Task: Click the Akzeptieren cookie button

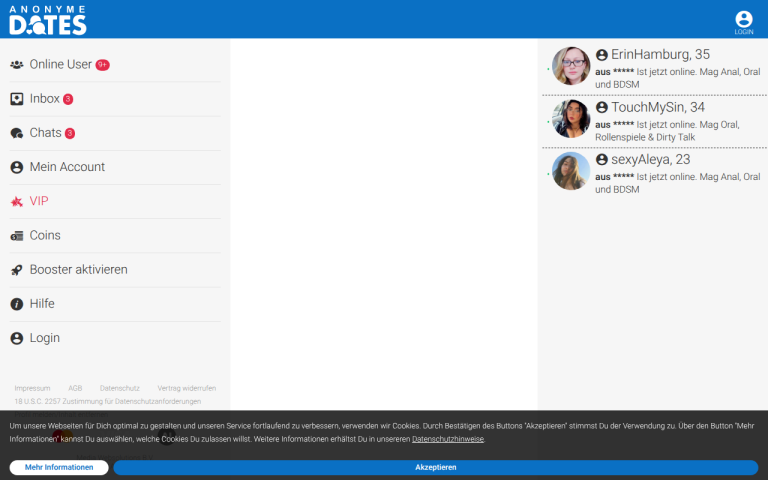Action: (435, 467)
